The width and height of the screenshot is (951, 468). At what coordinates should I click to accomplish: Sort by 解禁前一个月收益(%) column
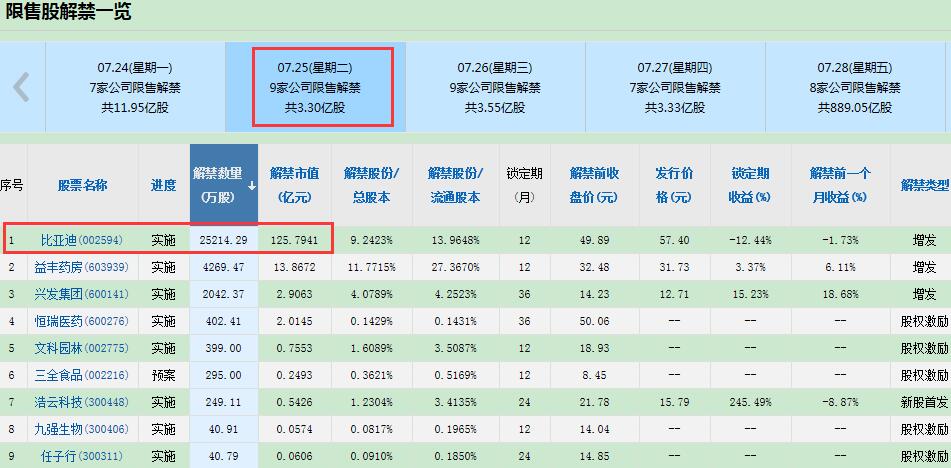pos(840,185)
